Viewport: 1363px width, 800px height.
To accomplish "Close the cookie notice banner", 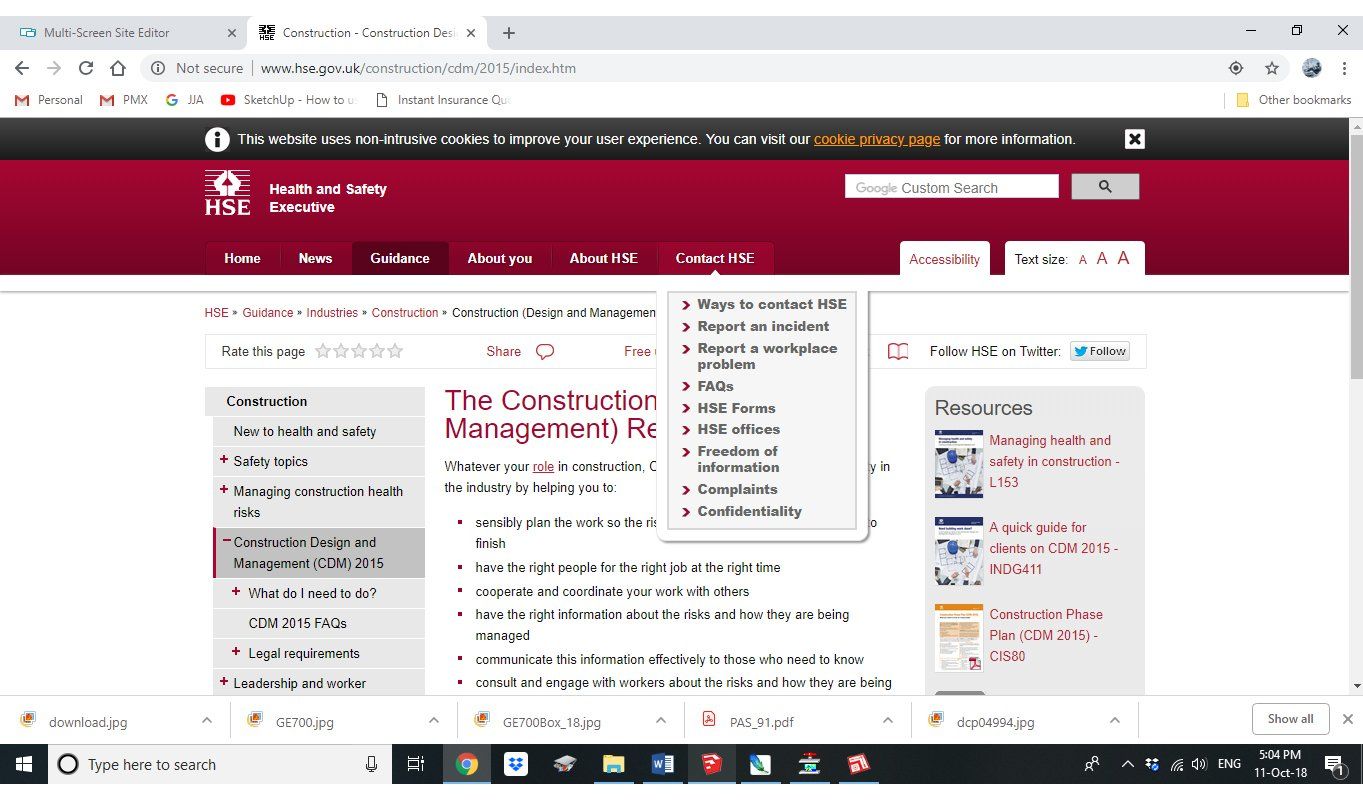I will pyautogui.click(x=1134, y=139).
